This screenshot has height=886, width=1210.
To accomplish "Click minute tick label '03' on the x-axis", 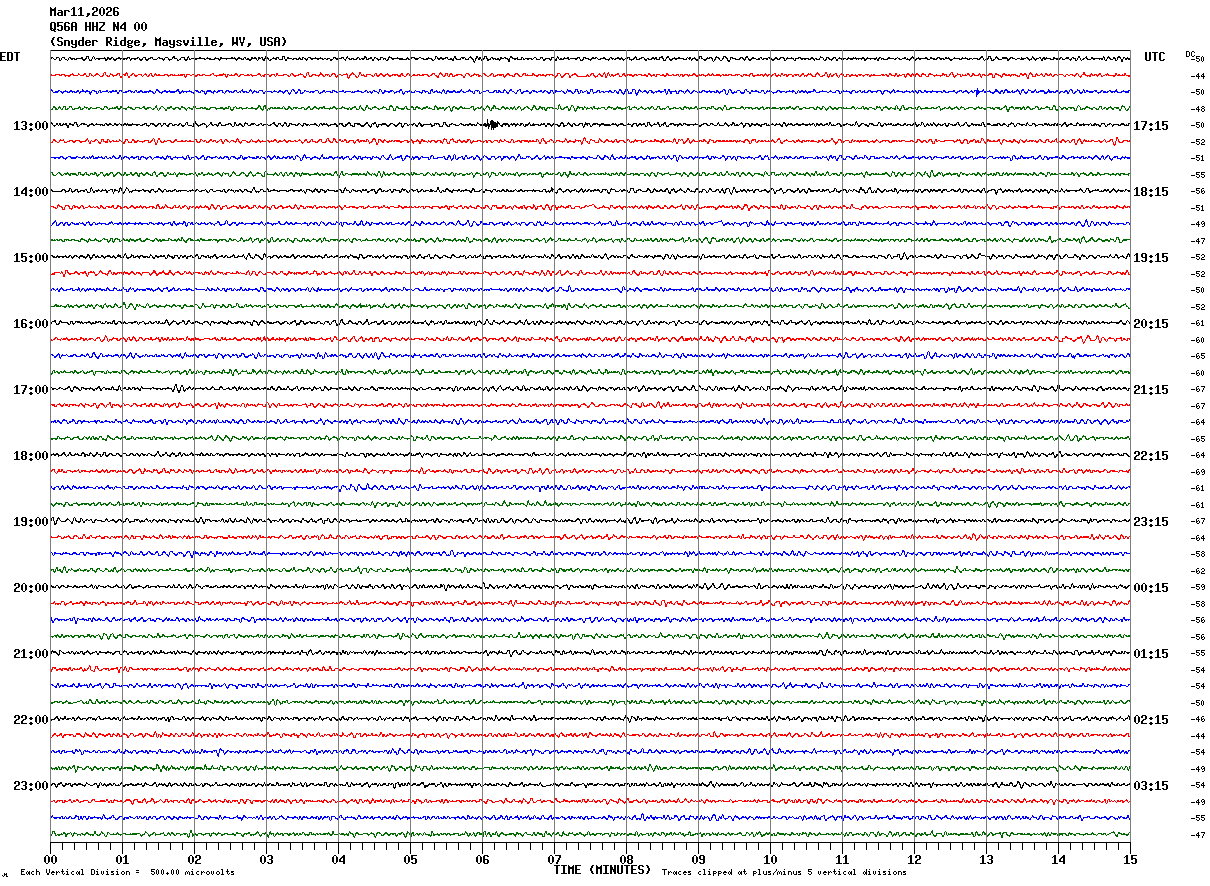I will point(266,859).
